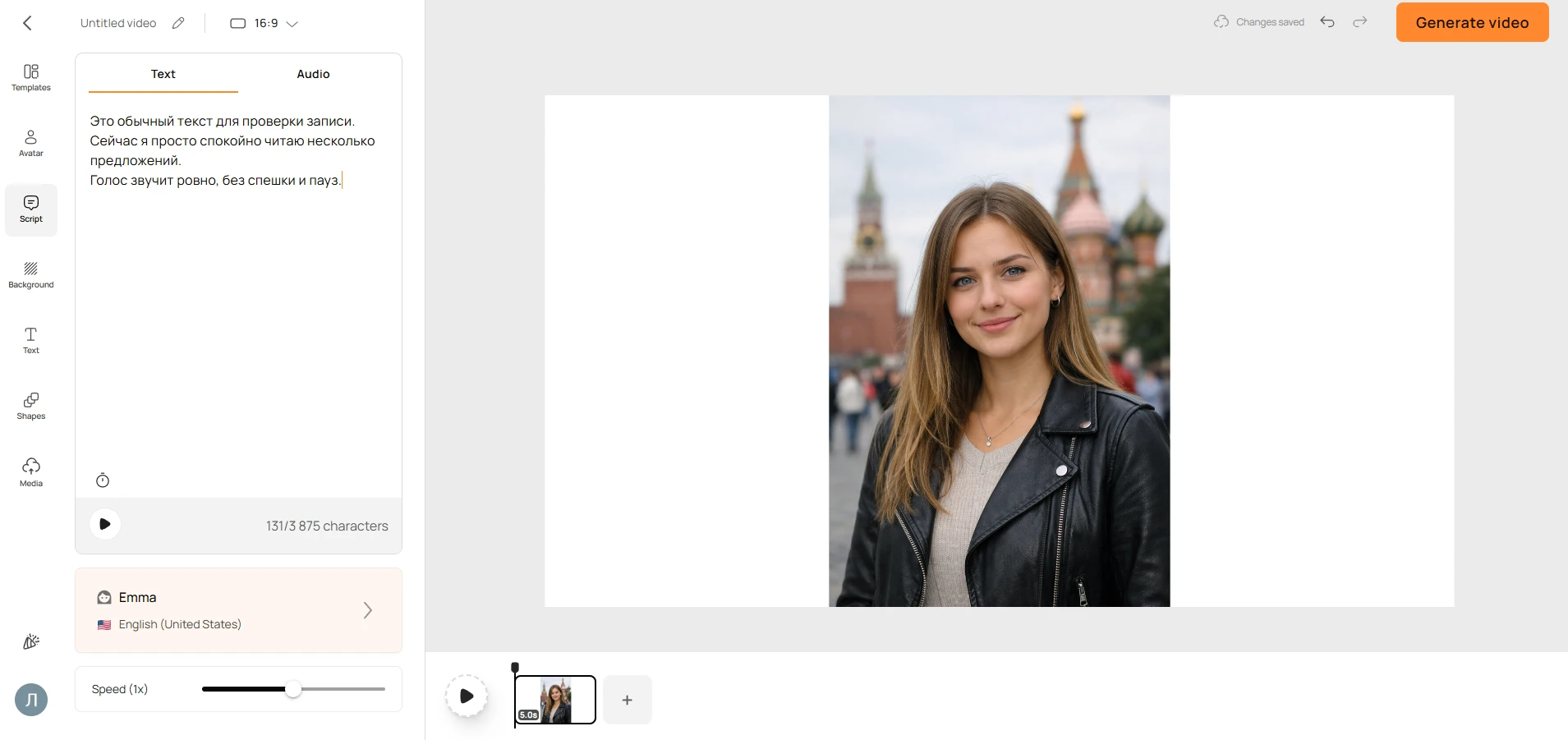Image resolution: width=1568 pixels, height=740 pixels.
Task: Open the Templates sidebar panel
Action: [31, 77]
